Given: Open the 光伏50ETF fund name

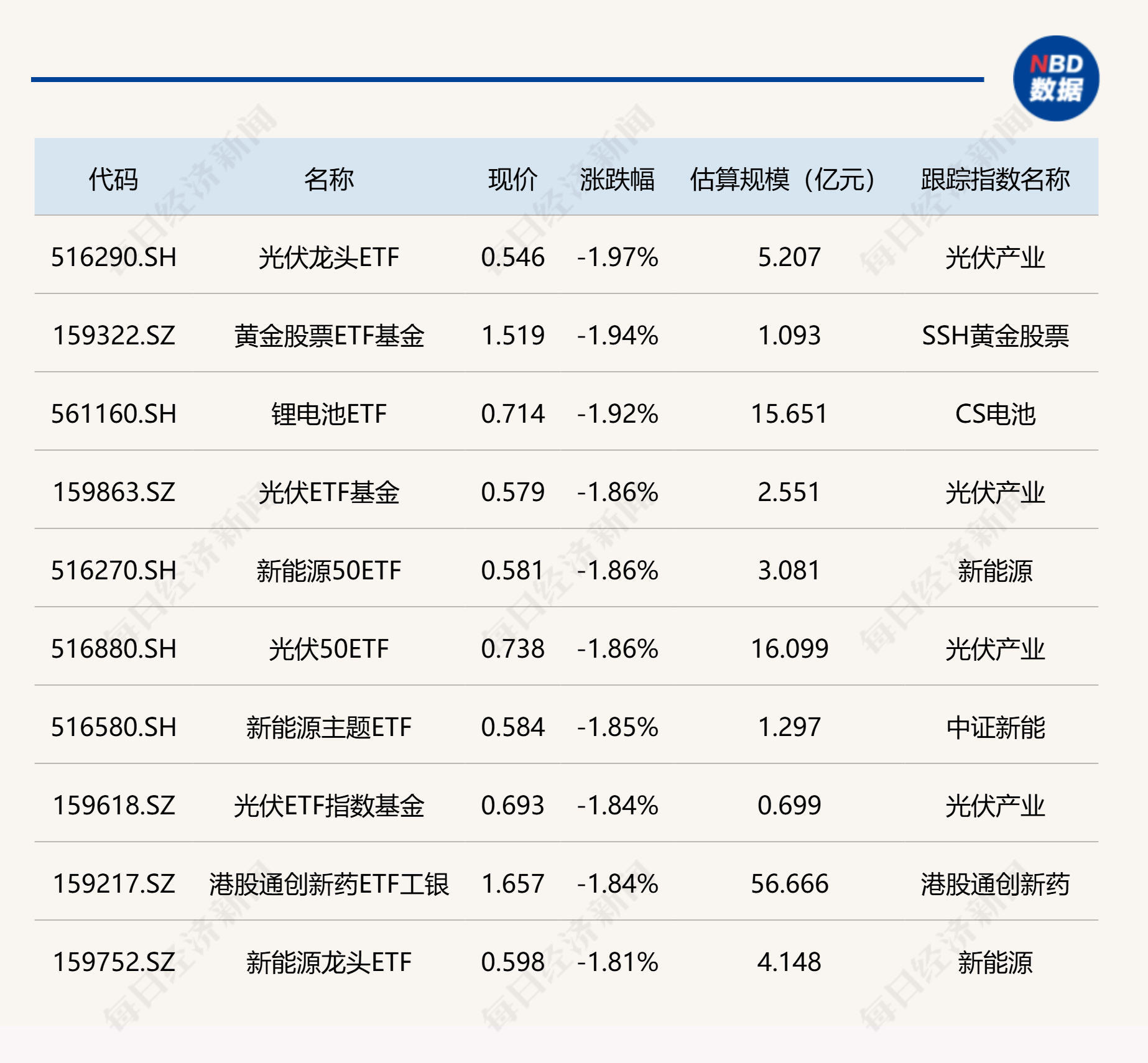Looking at the screenshot, I should (x=328, y=649).
